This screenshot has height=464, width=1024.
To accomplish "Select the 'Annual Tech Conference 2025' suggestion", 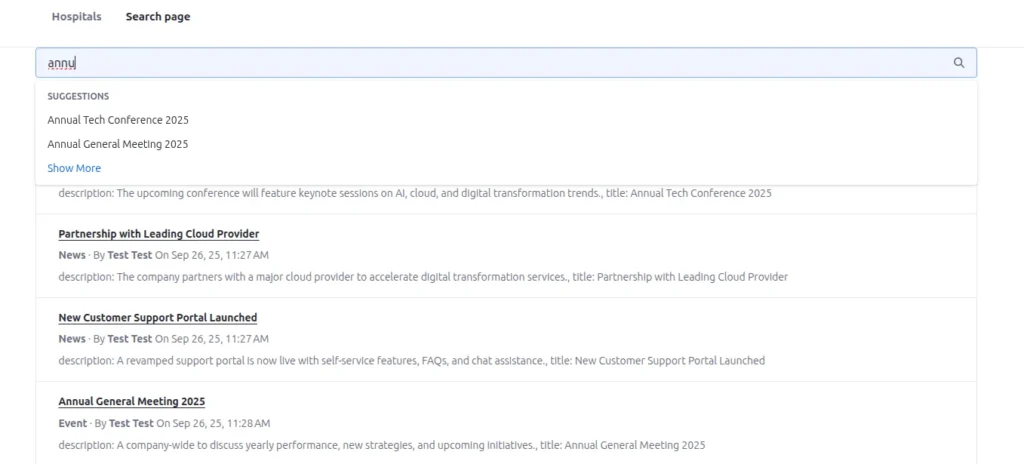I will click(118, 120).
